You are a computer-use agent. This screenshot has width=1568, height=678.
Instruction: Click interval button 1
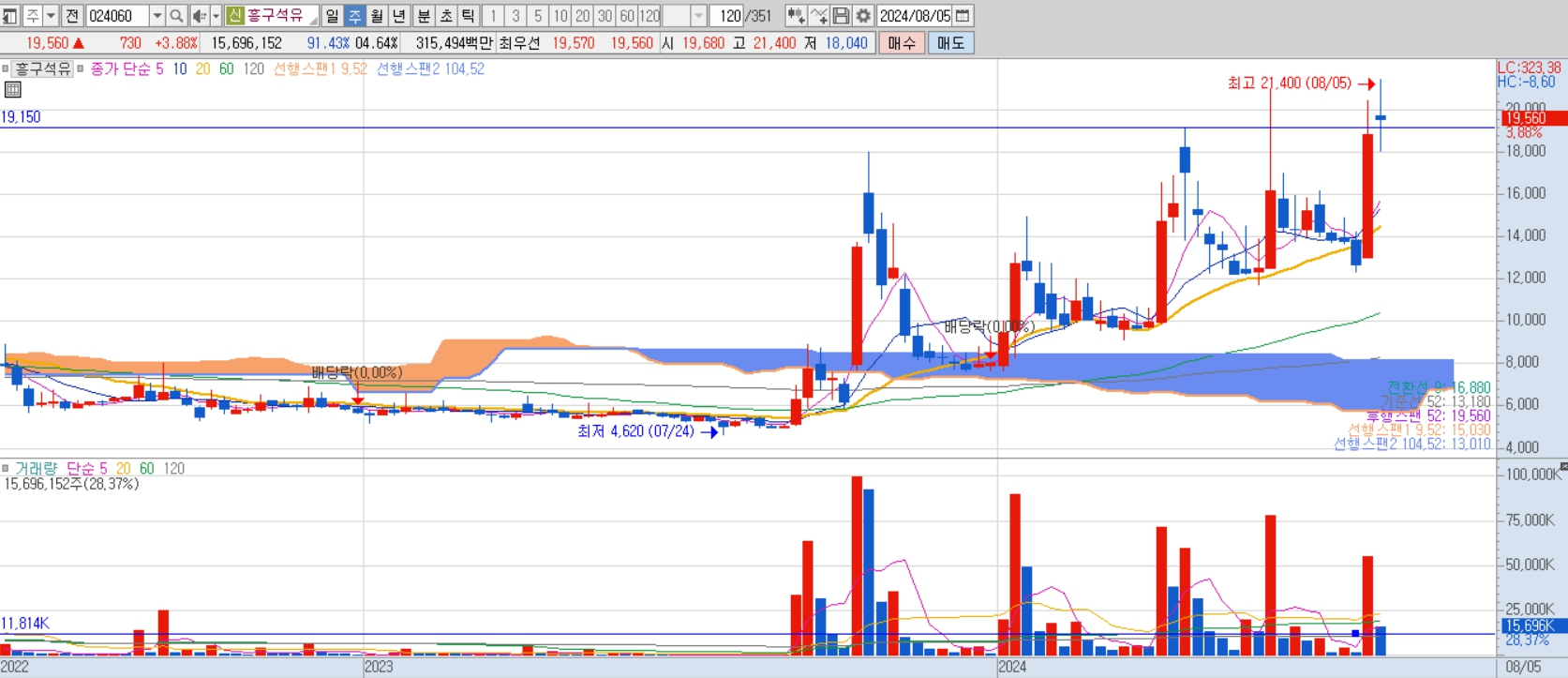tap(493, 16)
